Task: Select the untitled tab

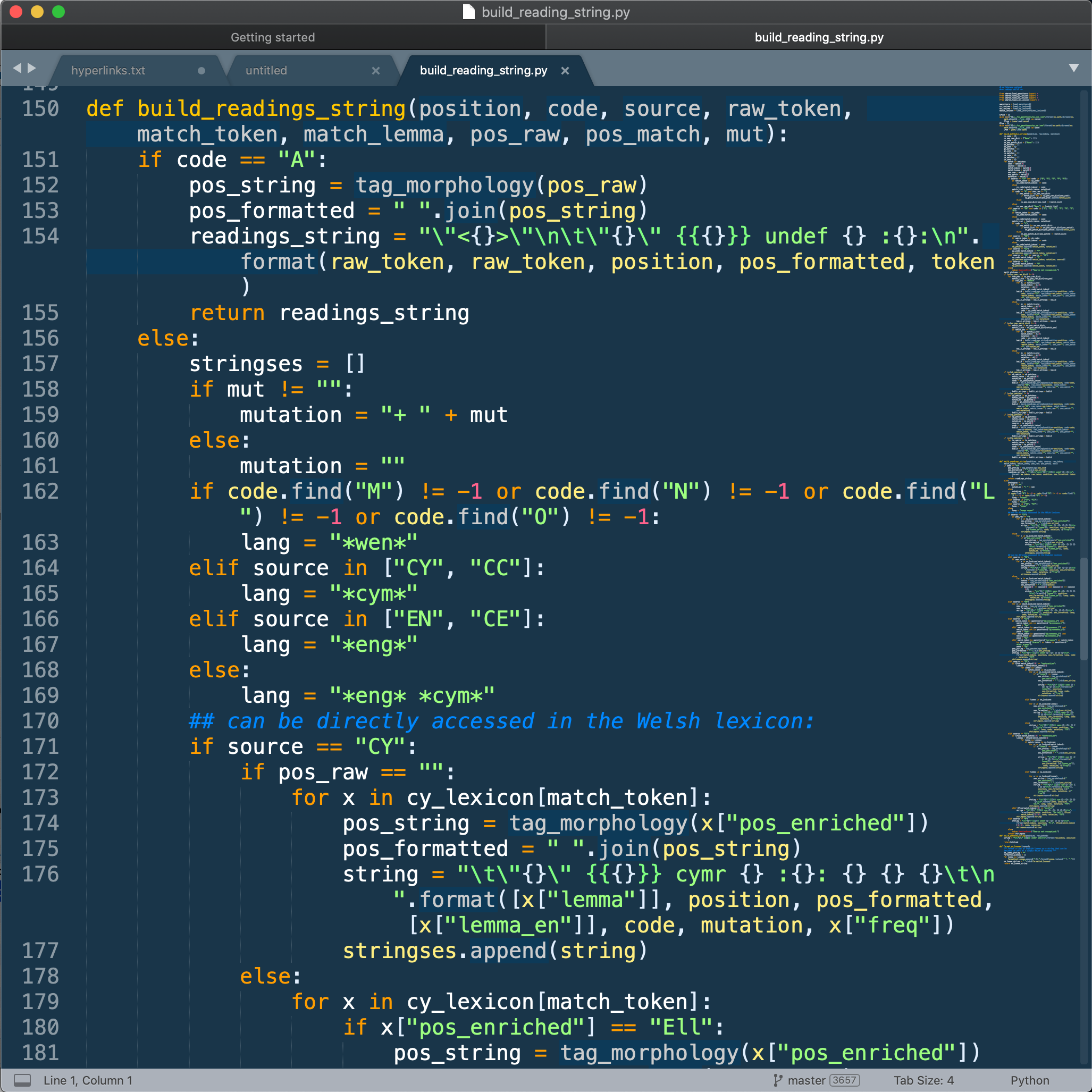Action: coord(265,71)
